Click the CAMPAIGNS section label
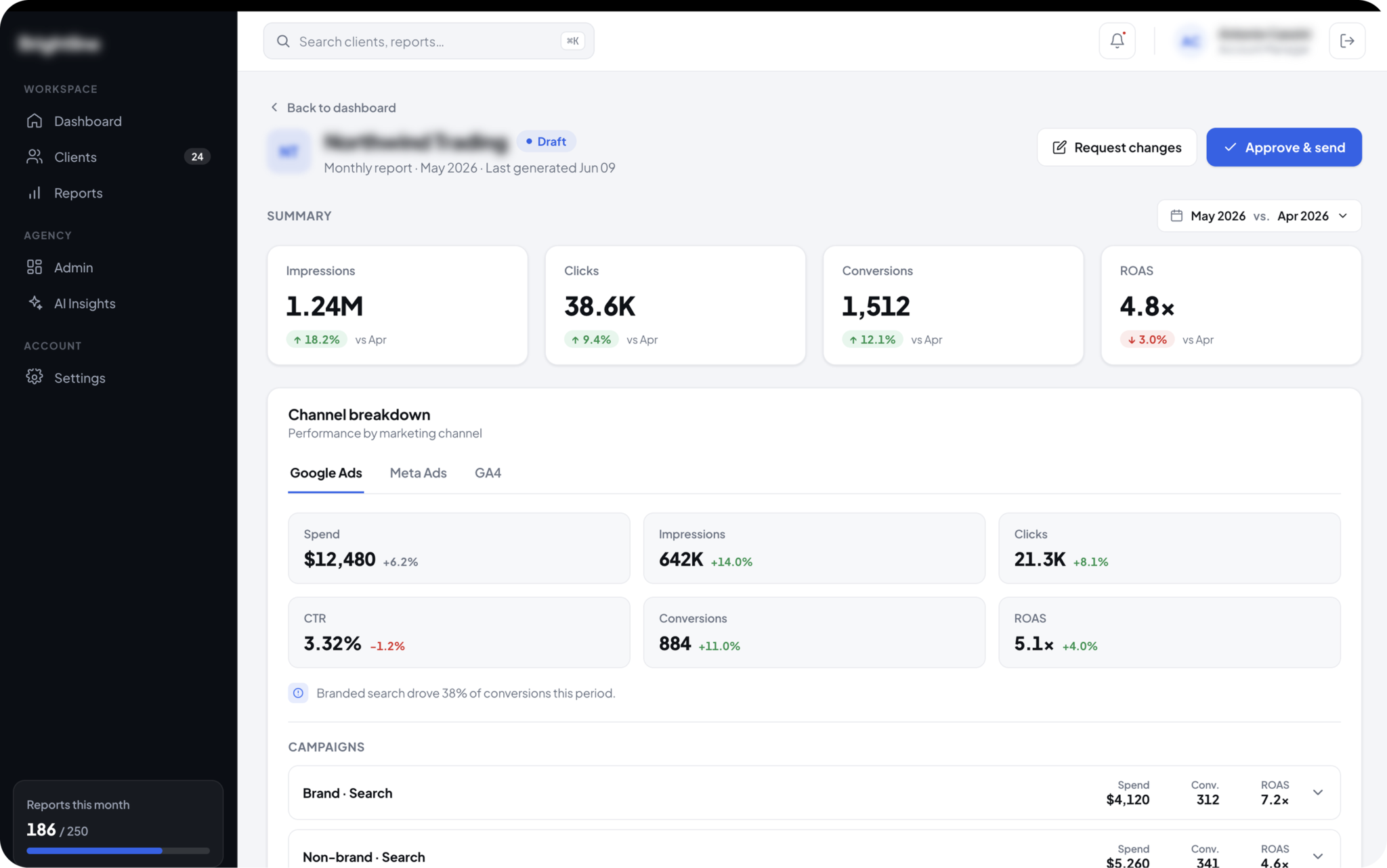 (x=326, y=746)
